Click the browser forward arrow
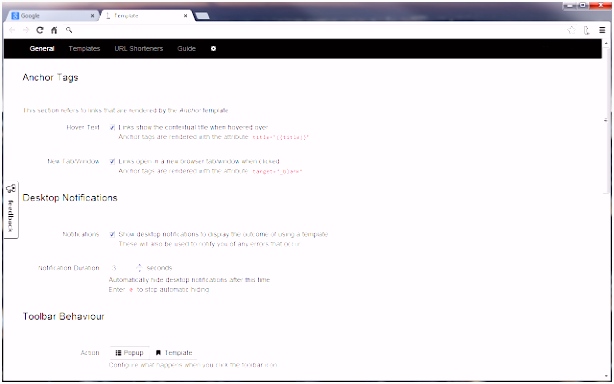Screen dimensions: 614x384 26,30
